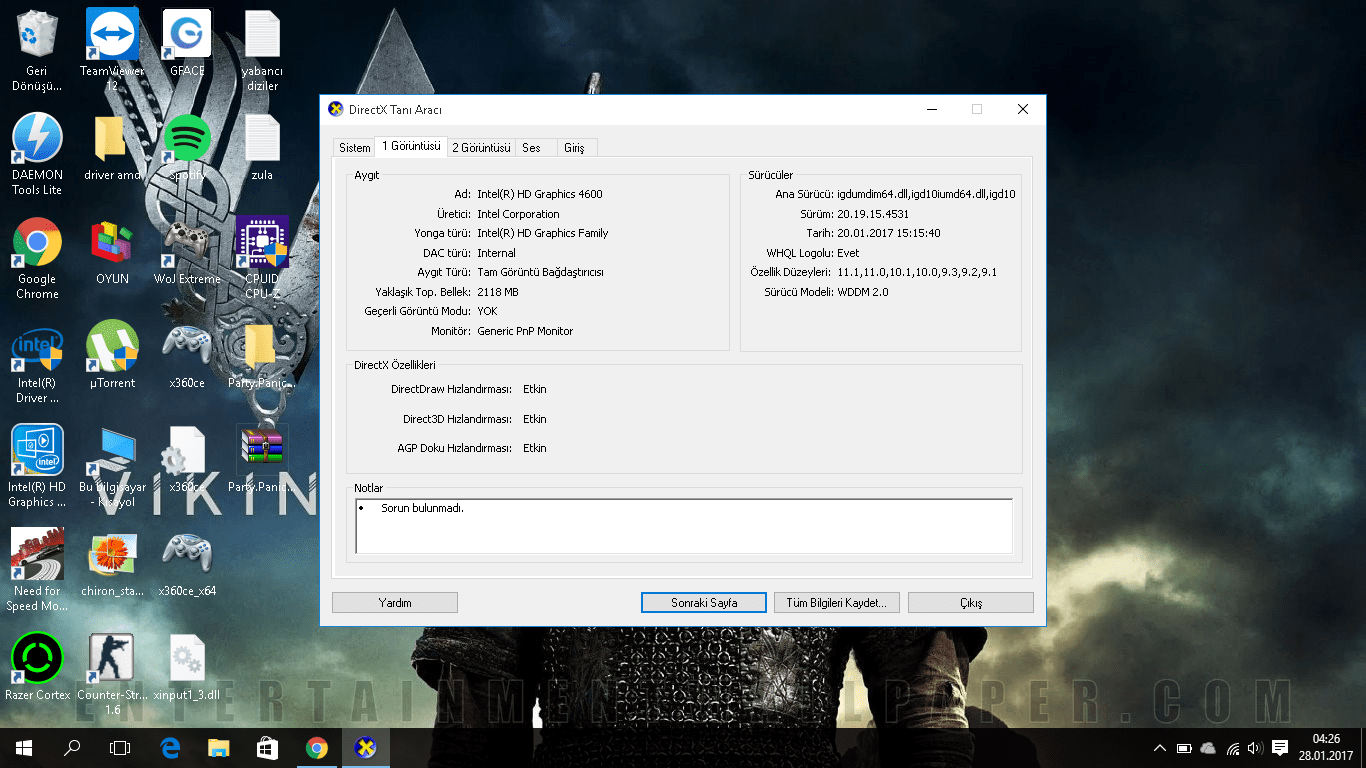The image size is (1366, 768).
Task: Open the clock and date flyout
Action: coord(1326,748)
